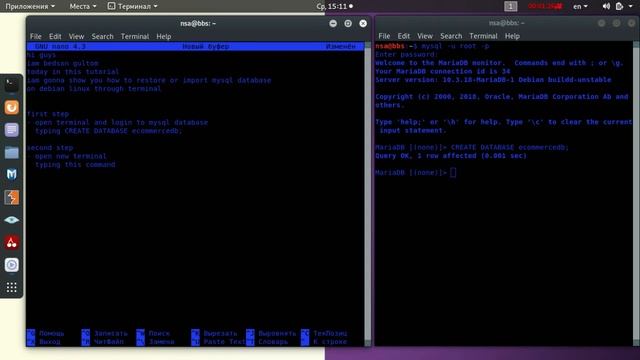Open Terminal menu in left terminal
640x360 pixels.
point(135,36)
